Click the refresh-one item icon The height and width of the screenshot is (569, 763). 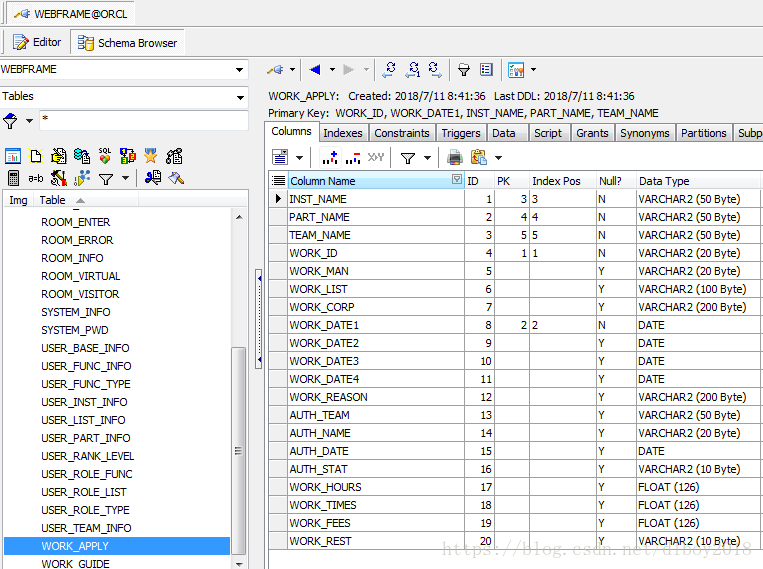pyautogui.click(x=413, y=70)
